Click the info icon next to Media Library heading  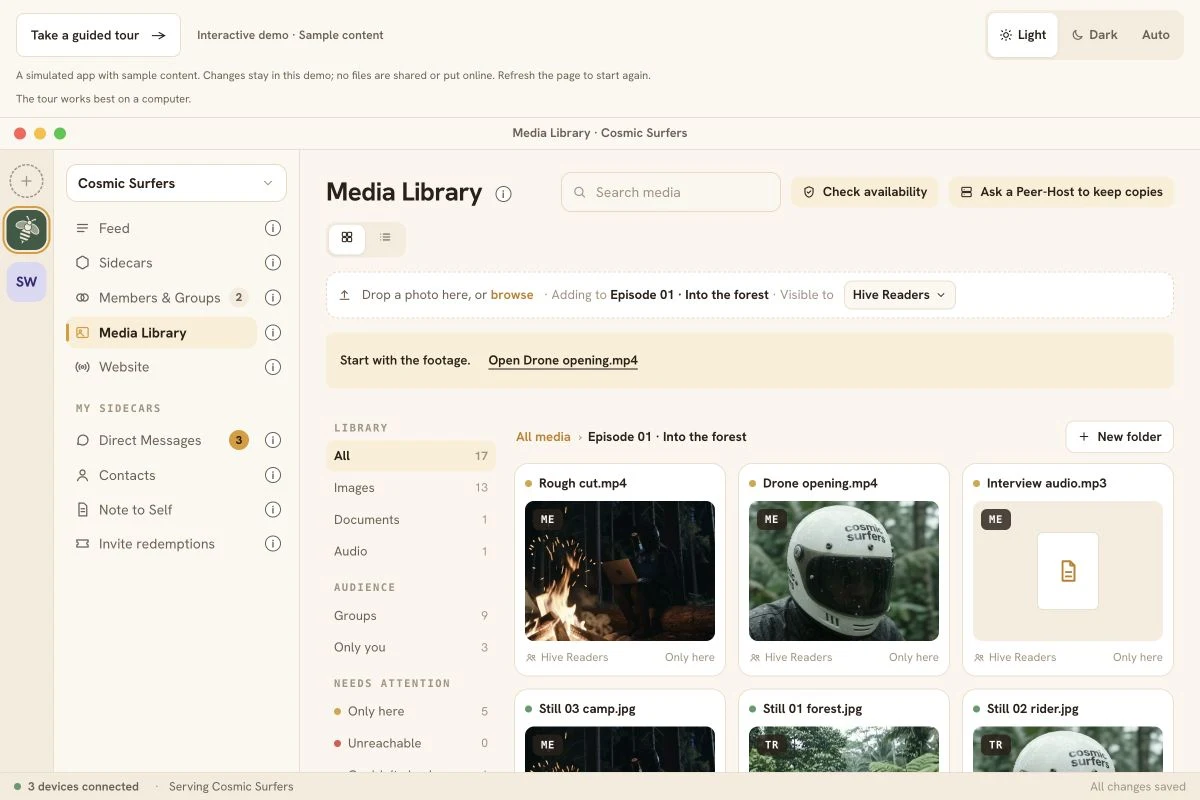pos(503,194)
